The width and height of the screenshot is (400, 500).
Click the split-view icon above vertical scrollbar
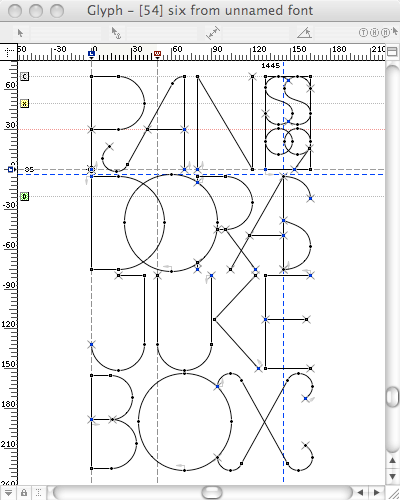(393, 52)
